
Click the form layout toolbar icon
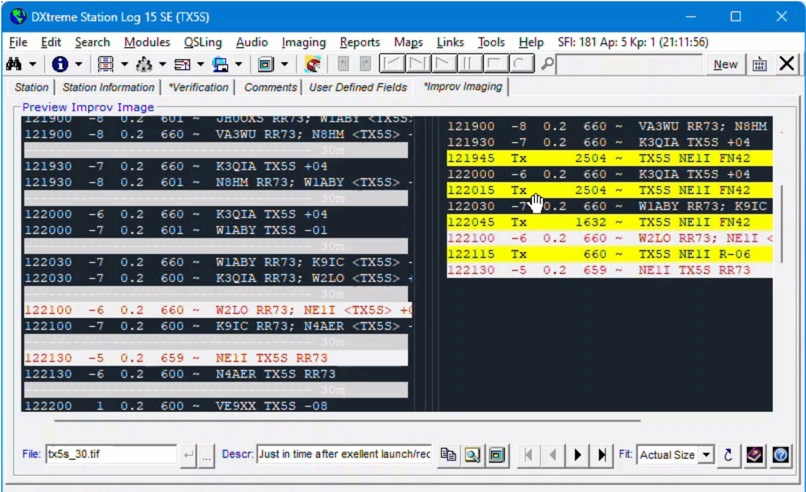[x=182, y=64]
